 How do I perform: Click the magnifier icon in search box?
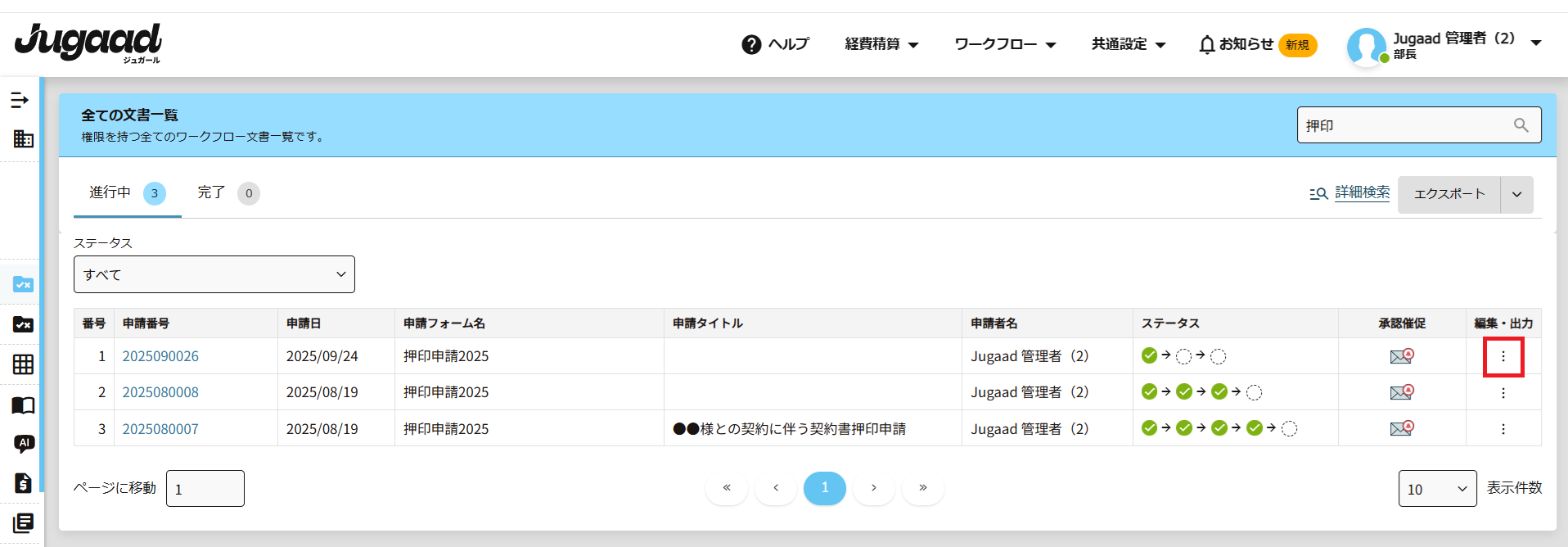1521,125
